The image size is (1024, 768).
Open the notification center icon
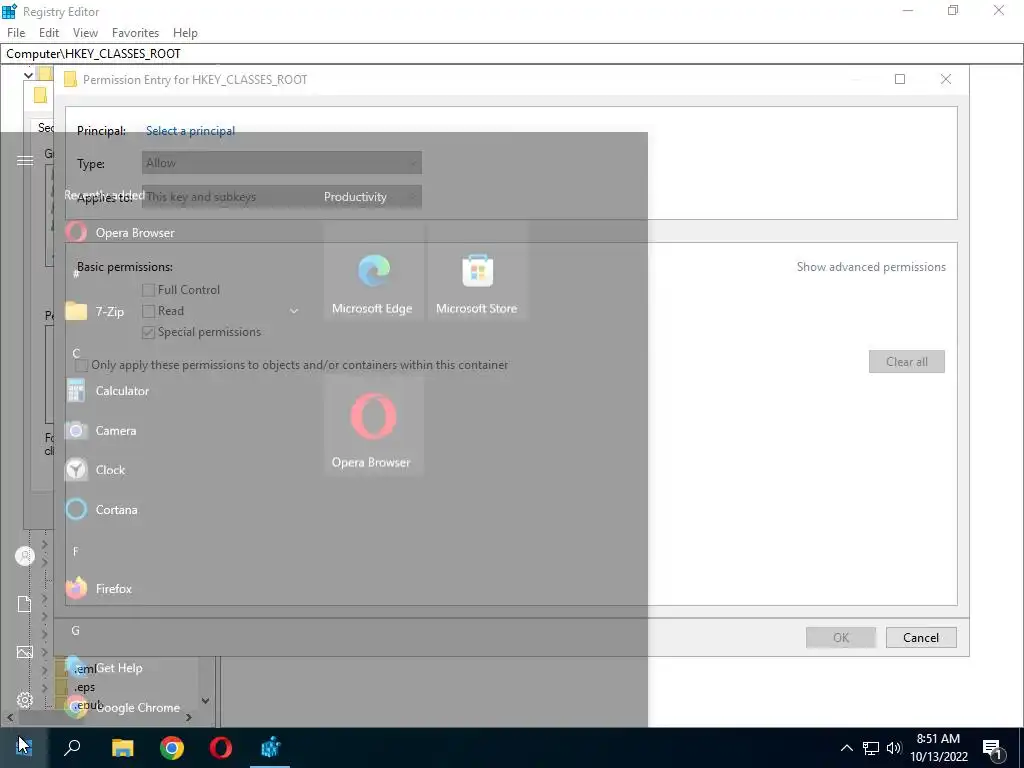coord(992,749)
